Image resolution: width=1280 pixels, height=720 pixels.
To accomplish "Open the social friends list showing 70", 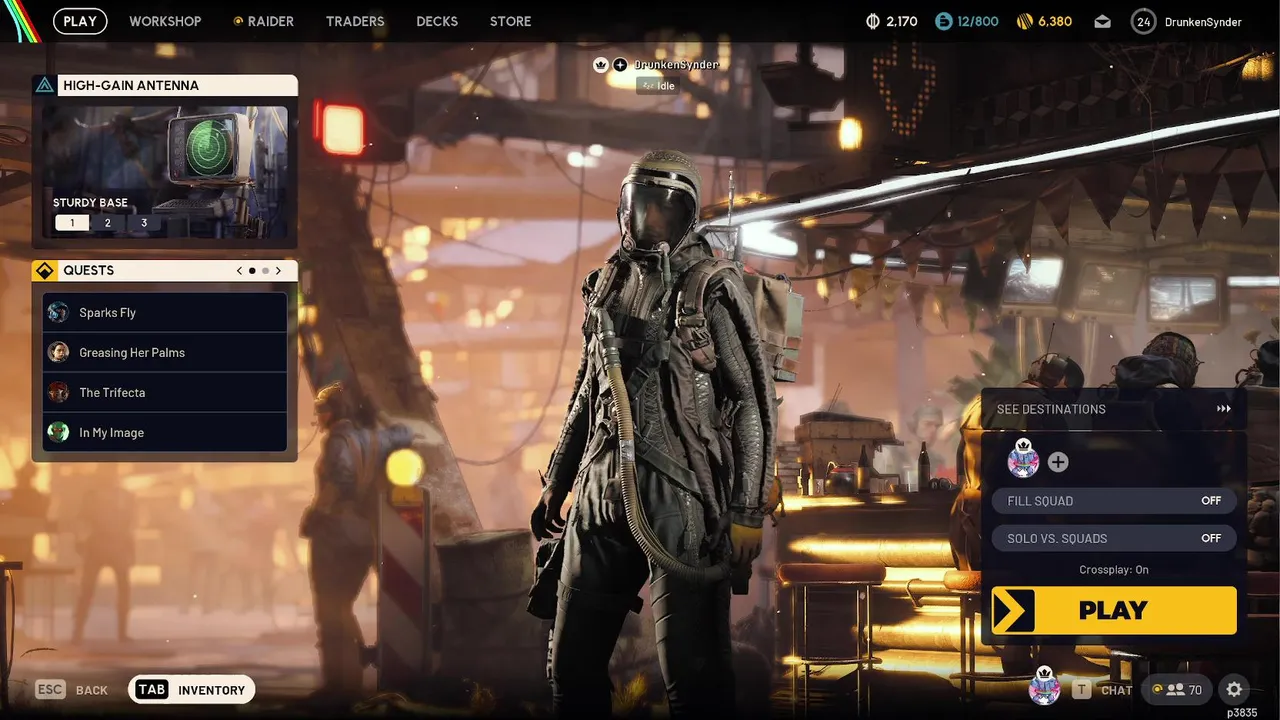I will (1178, 689).
